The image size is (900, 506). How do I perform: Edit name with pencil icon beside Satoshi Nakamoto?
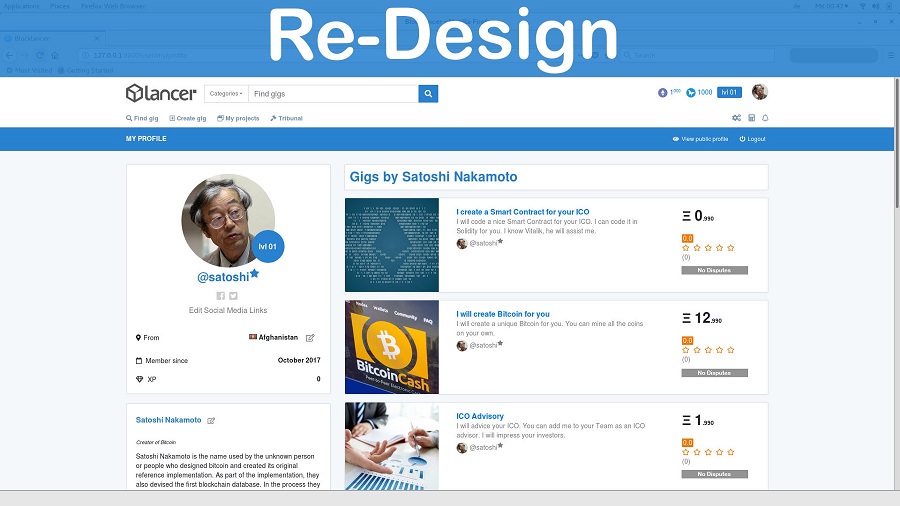pyautogui.click(x=211, y=421)
